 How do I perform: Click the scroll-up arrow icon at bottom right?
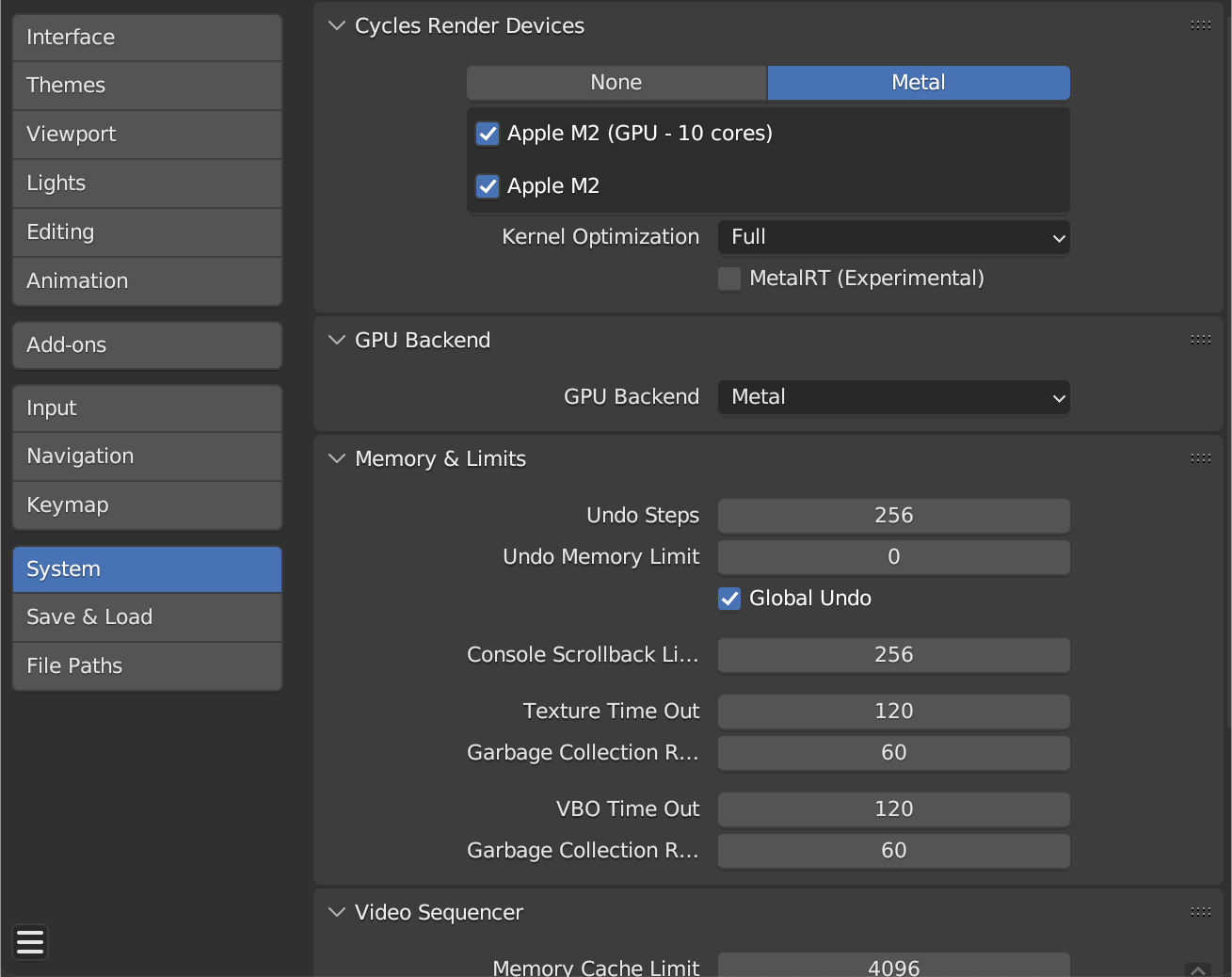click(x=1198, y=969)
